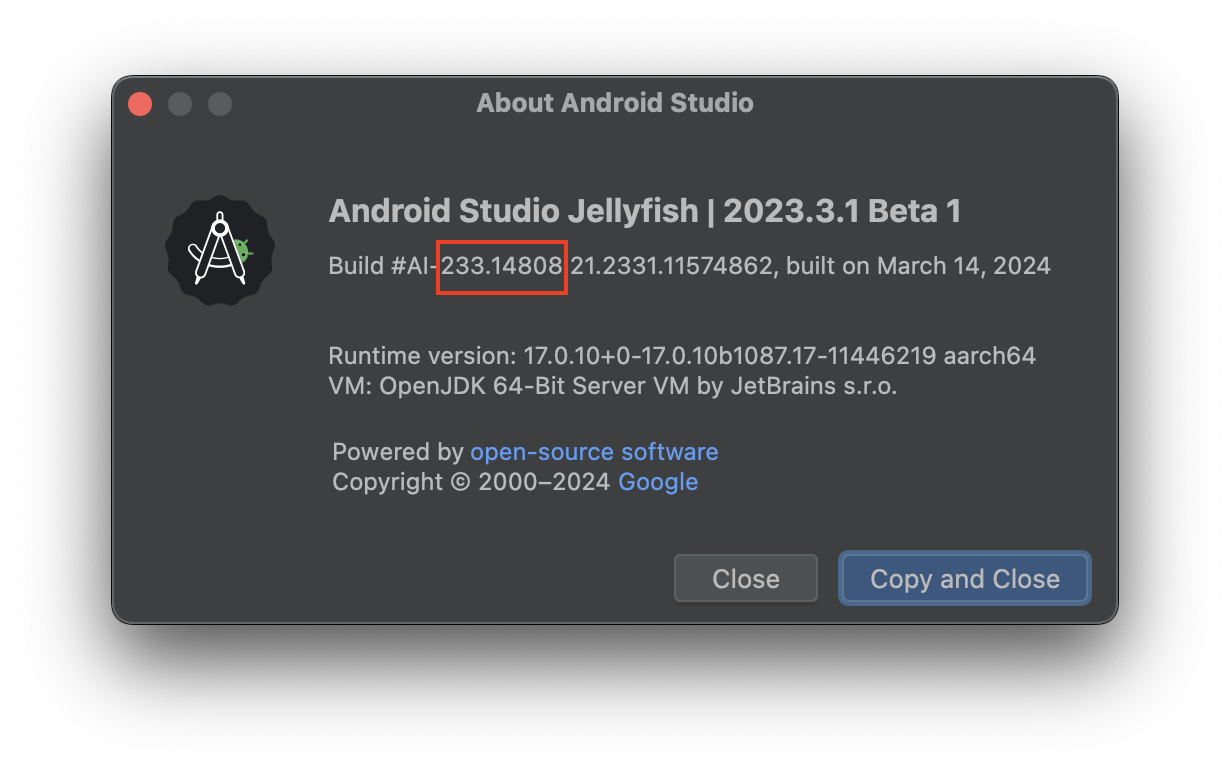The image size is (1230, 772).
Task: Click the Android Studio Jellyfish version heading
Action: tap(645, 211)
